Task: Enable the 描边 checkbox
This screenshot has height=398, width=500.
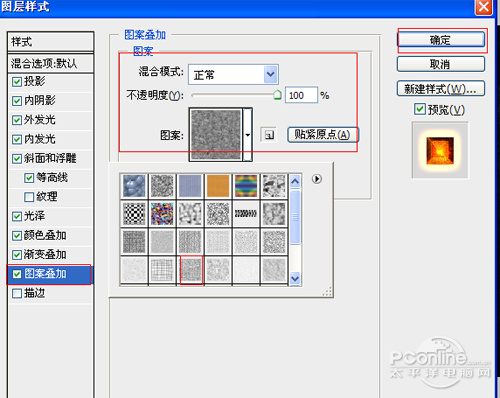Action: [x=17, y=293]
